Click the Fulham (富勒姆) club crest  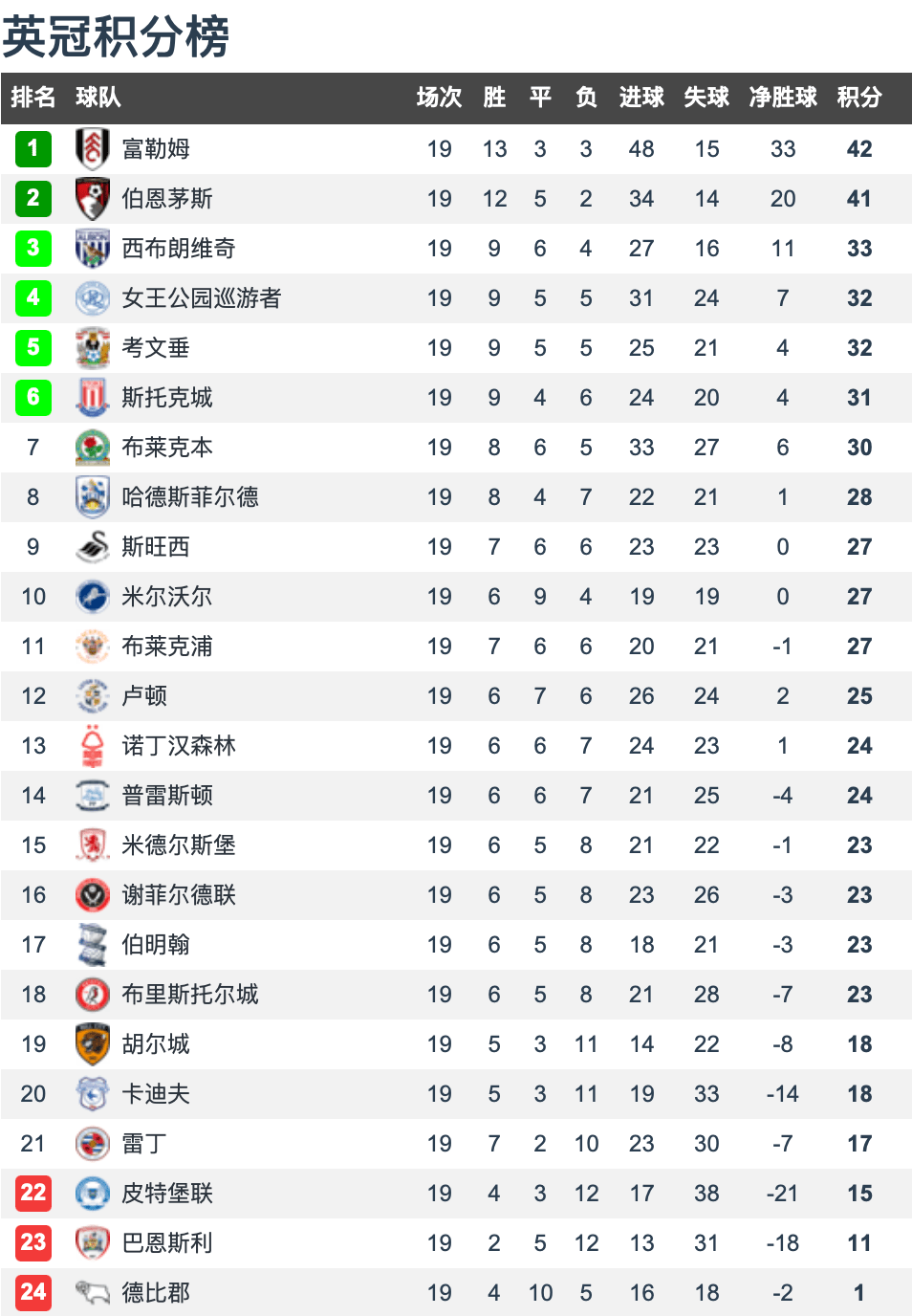pyautogui.click(x=93, y=149)
